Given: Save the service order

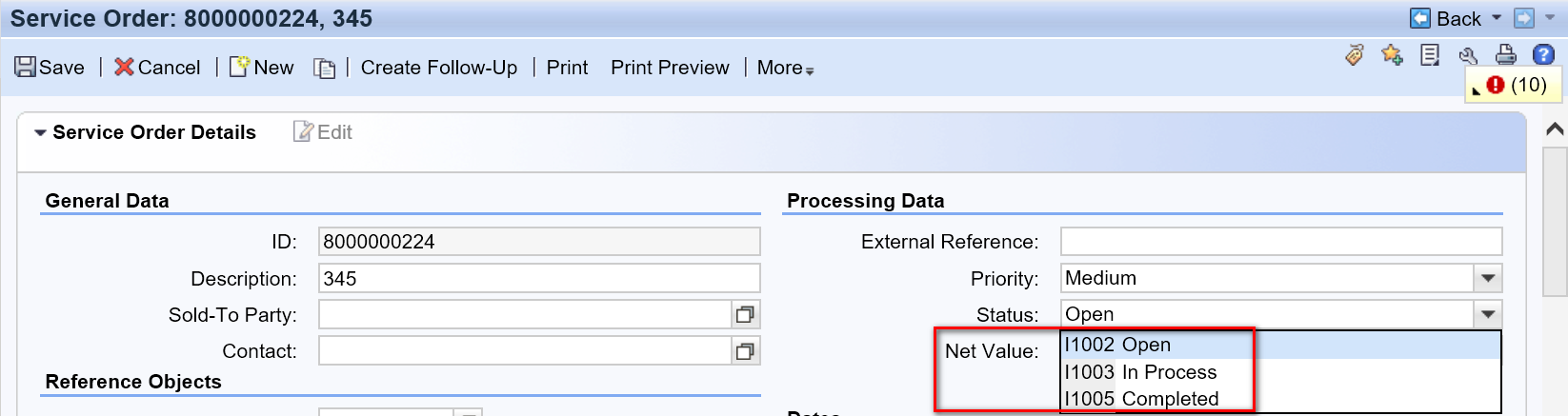Looking at the screenshot, I should pos(50,68).
